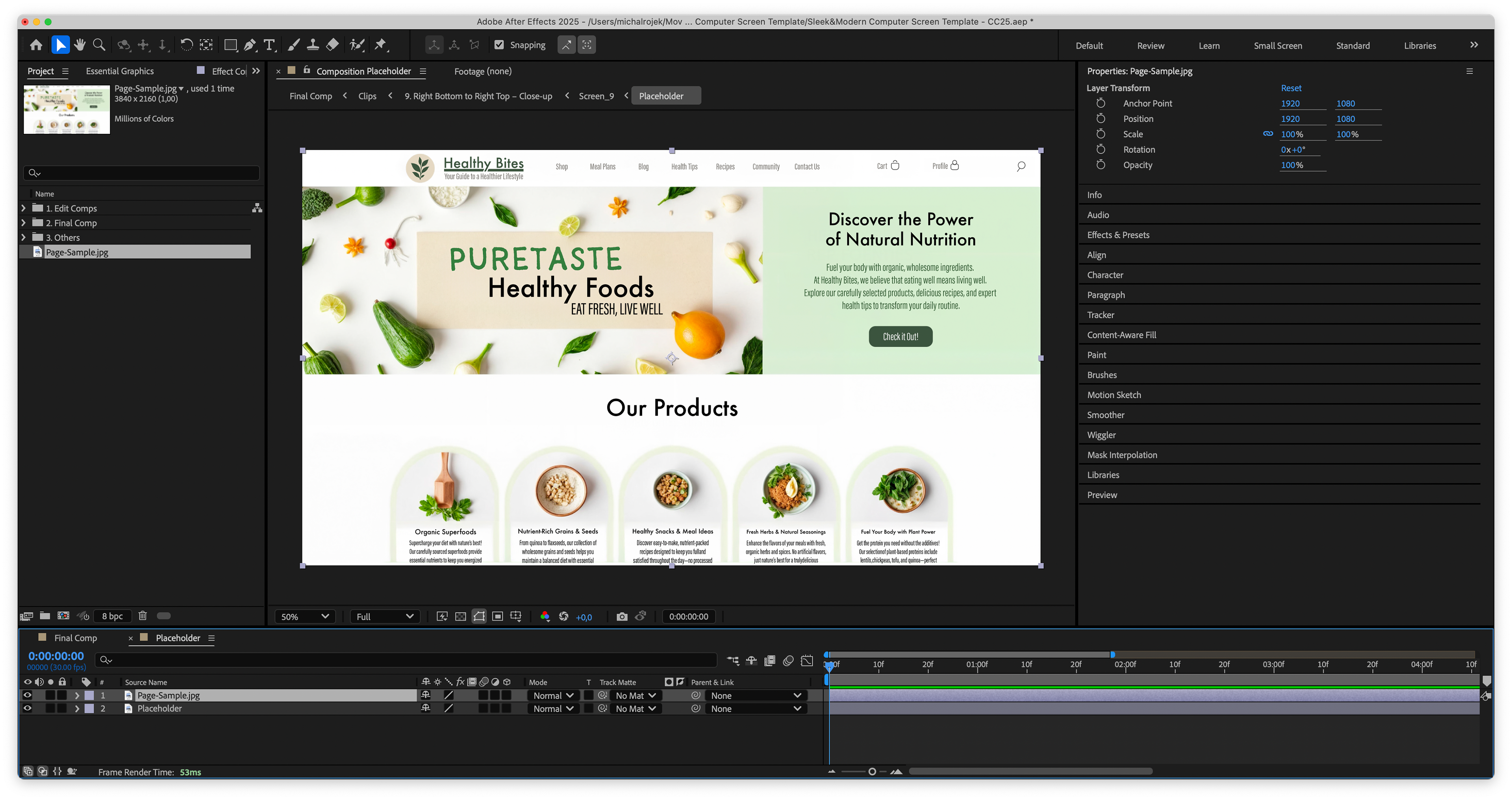Switch to the Essential Graphics tab

pos(120,71)
